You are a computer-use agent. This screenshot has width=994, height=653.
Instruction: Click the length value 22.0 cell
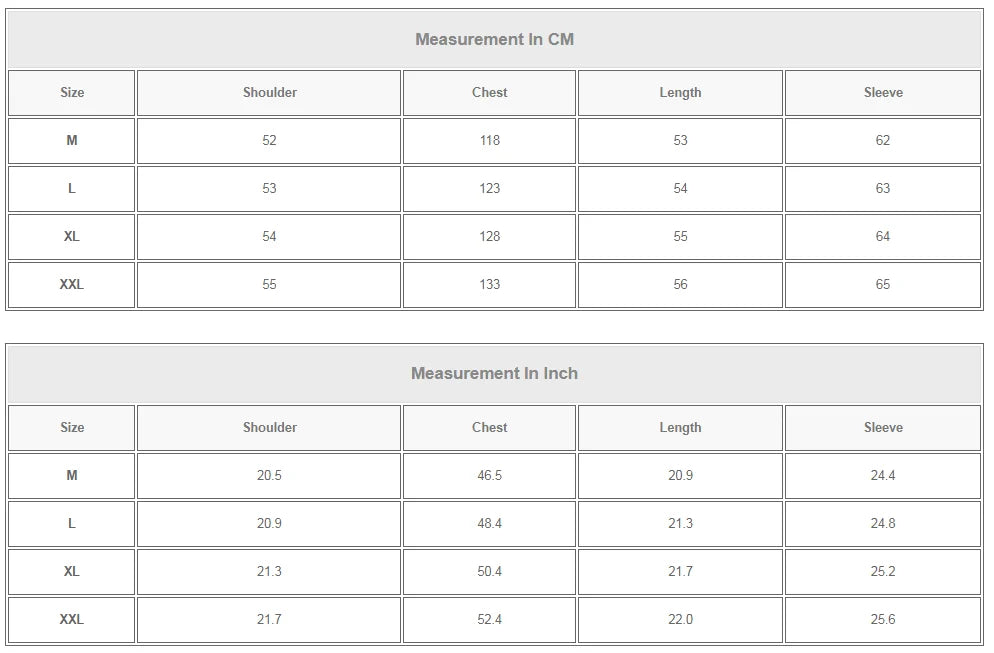click(680, 620)
